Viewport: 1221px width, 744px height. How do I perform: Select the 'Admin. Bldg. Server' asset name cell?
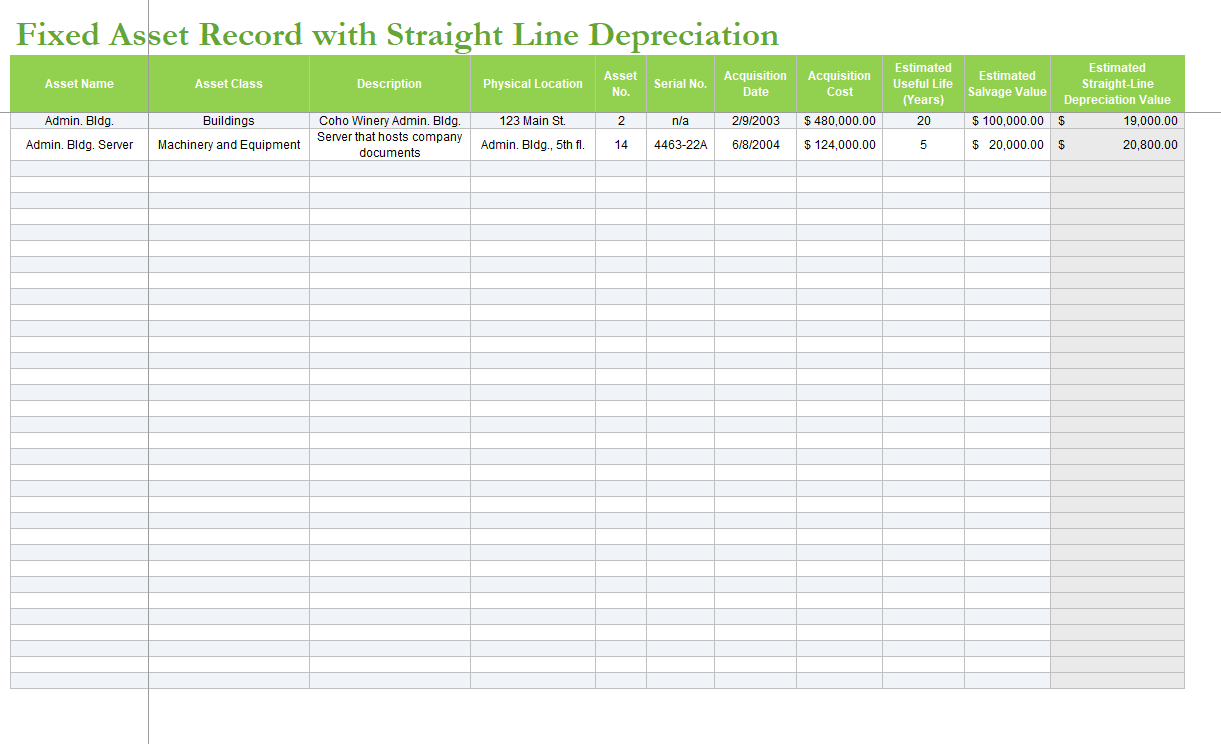[79, 145]
